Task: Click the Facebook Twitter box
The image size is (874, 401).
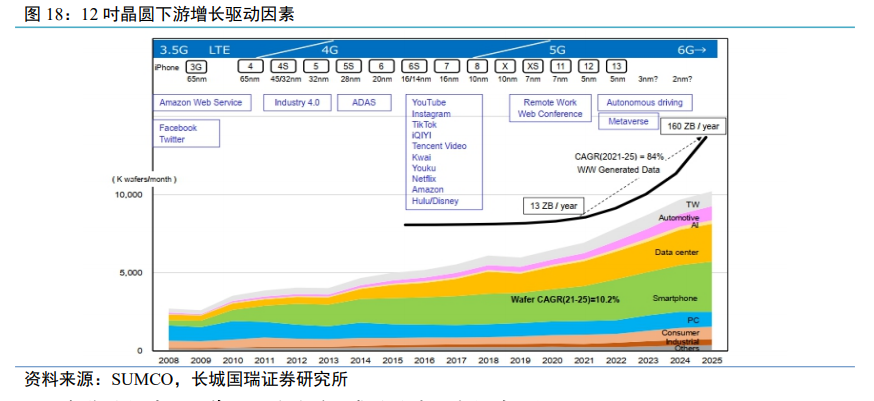Action: coord(186,133)
